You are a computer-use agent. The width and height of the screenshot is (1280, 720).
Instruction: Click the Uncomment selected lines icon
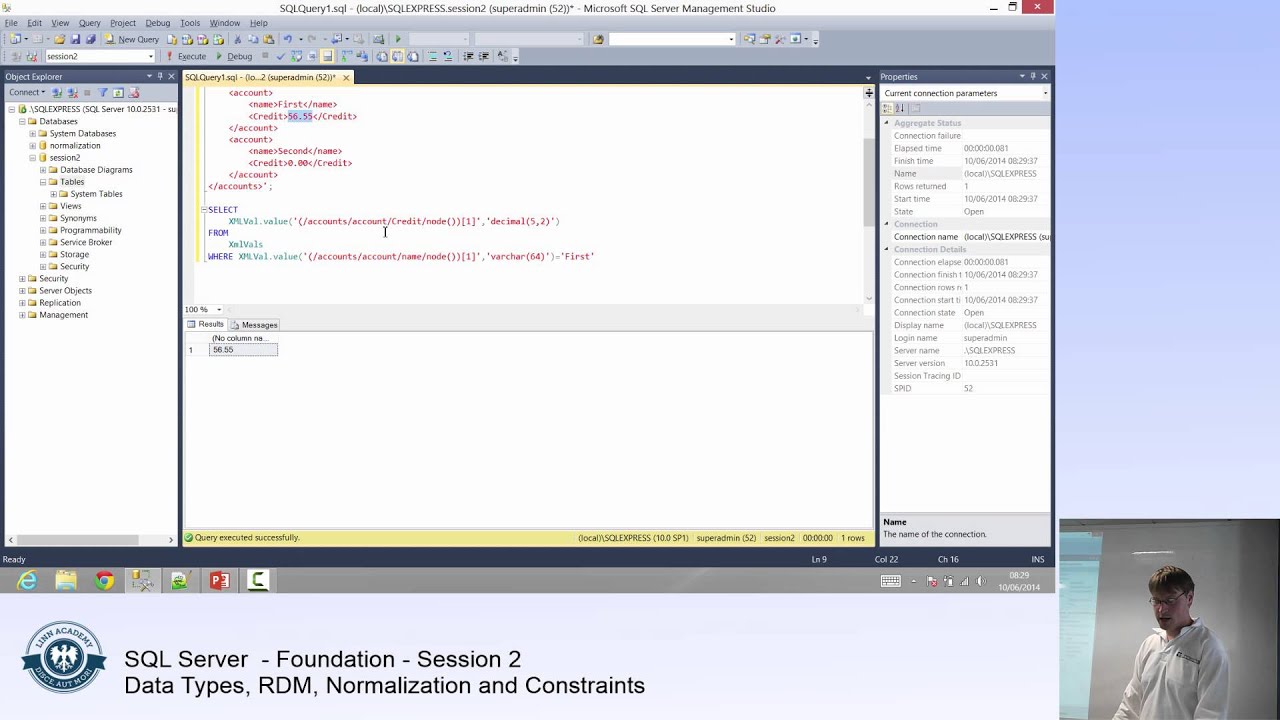(448, 56)
